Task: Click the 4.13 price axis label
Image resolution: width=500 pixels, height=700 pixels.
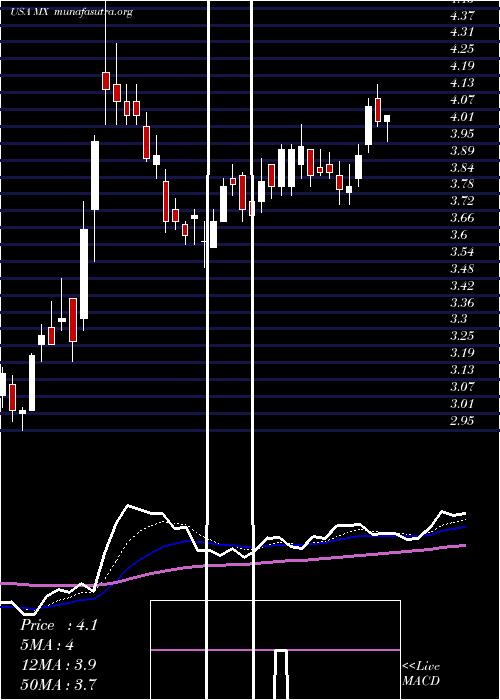Action: pyautogui.click(x=462, y=83)
